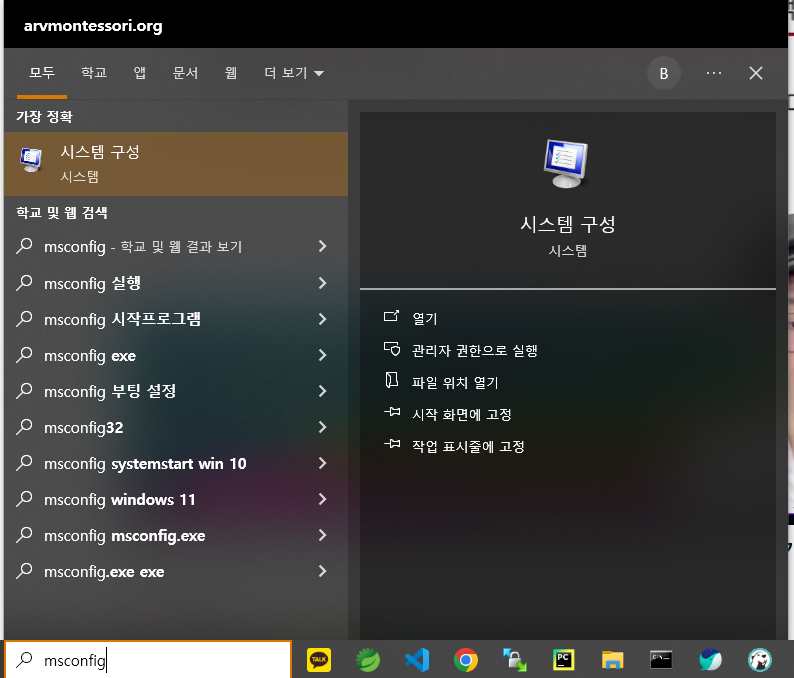Switch to the 웹 tab
Screen dimensions: 794x678
[x=230, y=73]
